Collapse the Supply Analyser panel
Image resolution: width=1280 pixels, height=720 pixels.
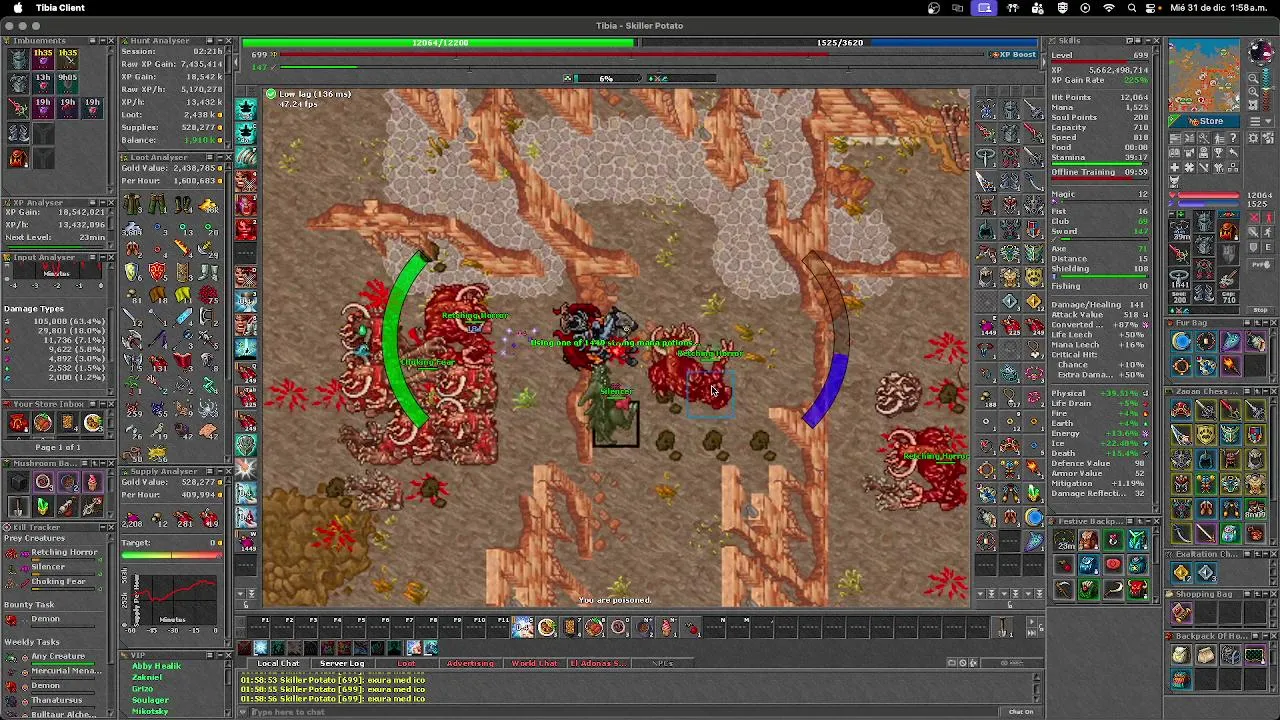pos(218,471)
